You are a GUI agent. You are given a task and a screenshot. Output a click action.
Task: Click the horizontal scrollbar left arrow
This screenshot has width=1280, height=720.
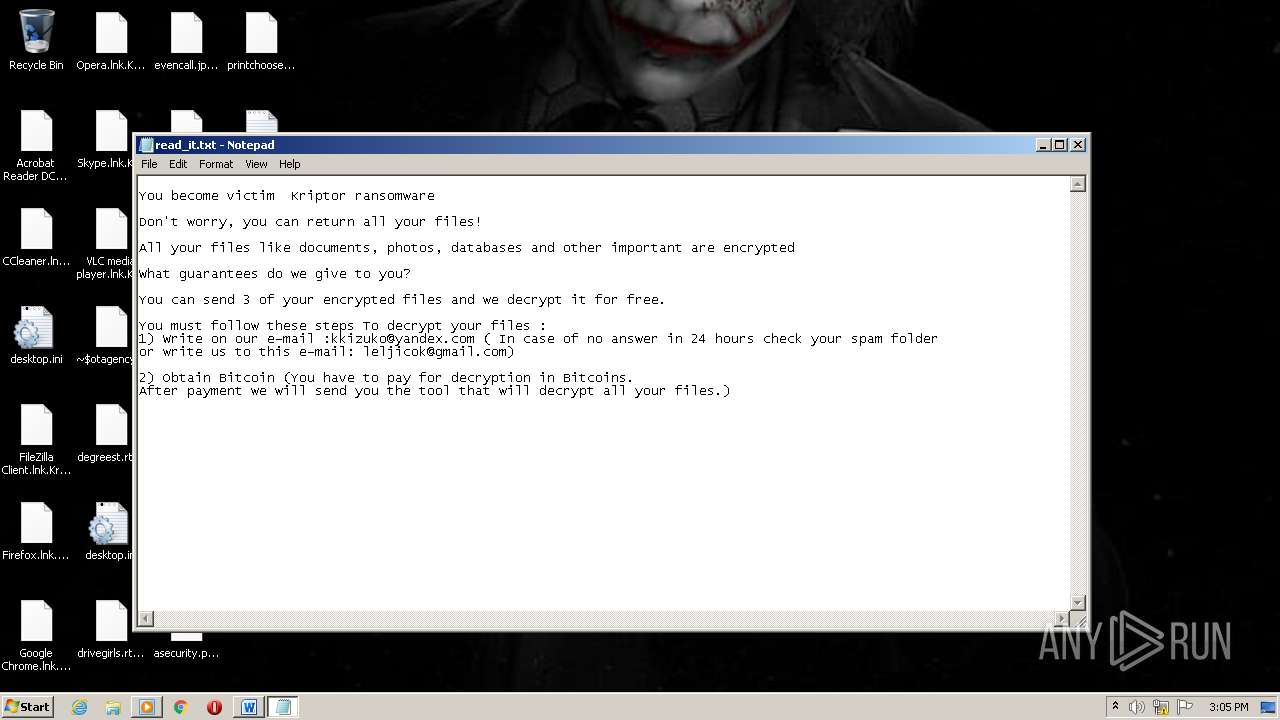point(146,619)
